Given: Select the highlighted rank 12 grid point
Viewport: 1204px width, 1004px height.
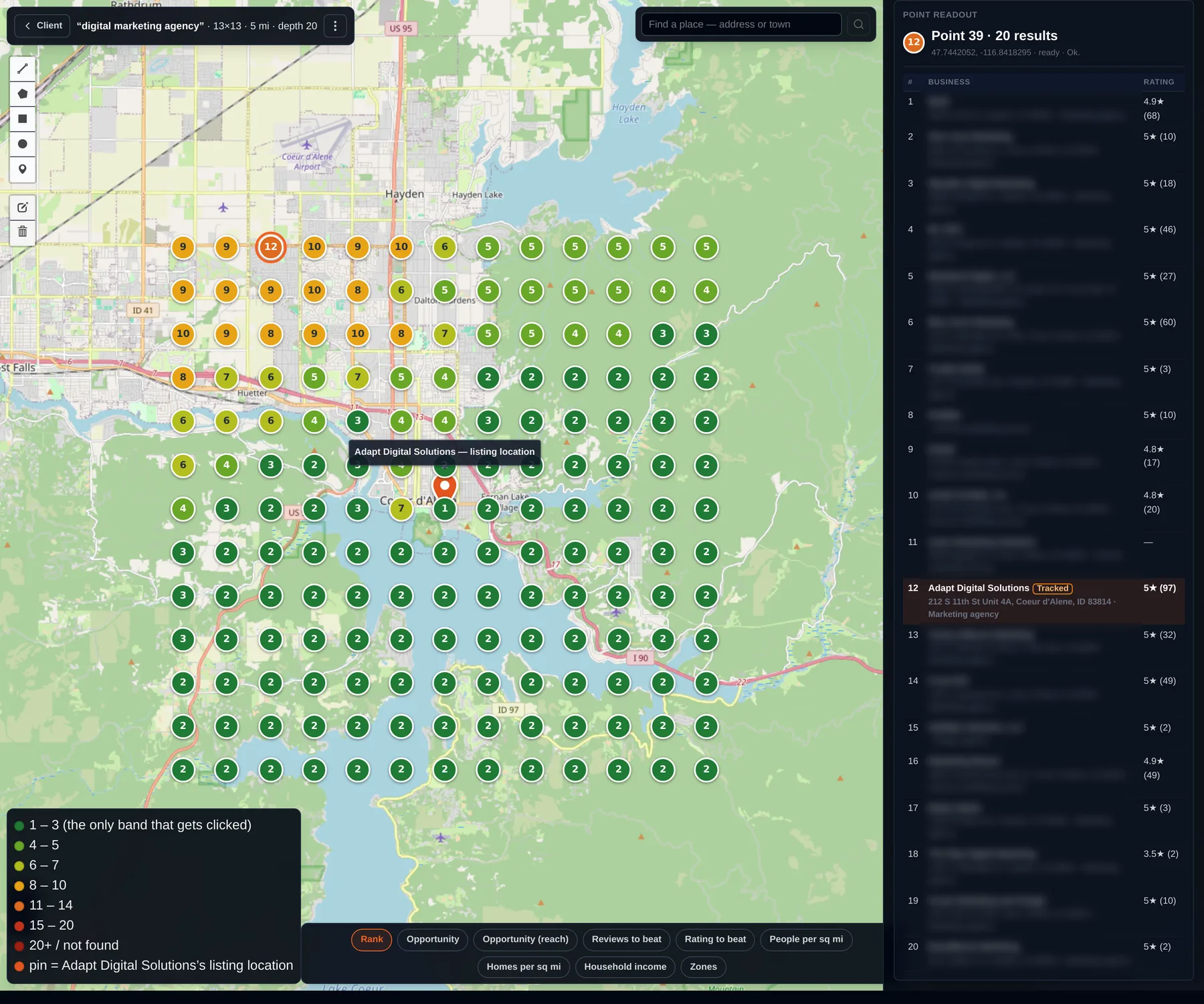Looking at the screenshot, I should pos(271,247).
